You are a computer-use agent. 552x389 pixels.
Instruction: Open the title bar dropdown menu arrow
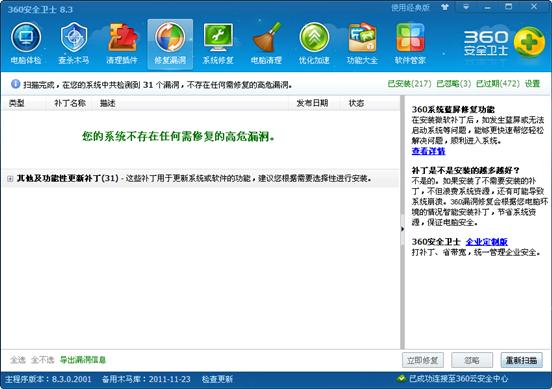pyautogui.click(x=466, y=7)
